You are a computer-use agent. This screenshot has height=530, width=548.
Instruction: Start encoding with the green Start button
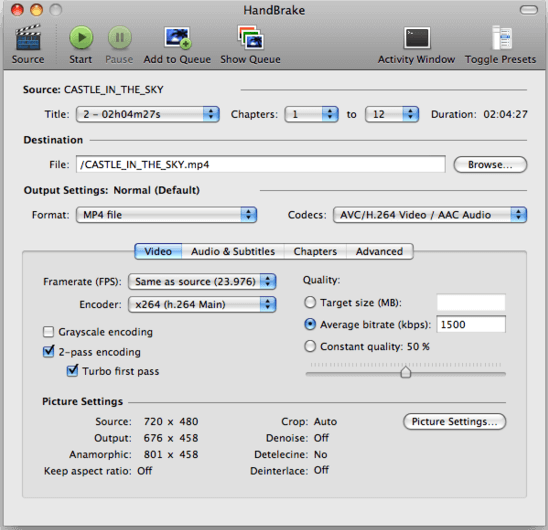81,37
